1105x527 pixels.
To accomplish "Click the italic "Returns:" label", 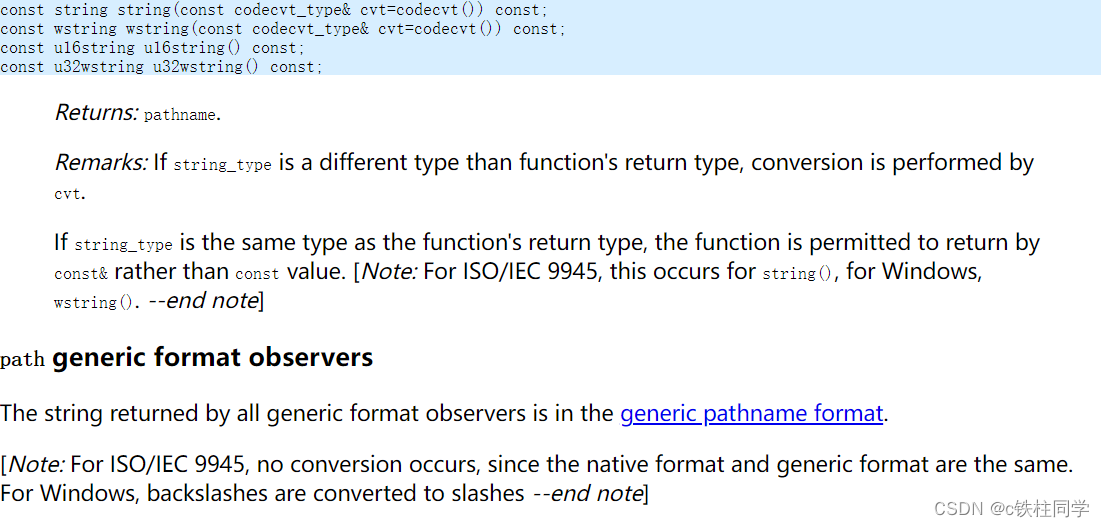I will (96, 113).
